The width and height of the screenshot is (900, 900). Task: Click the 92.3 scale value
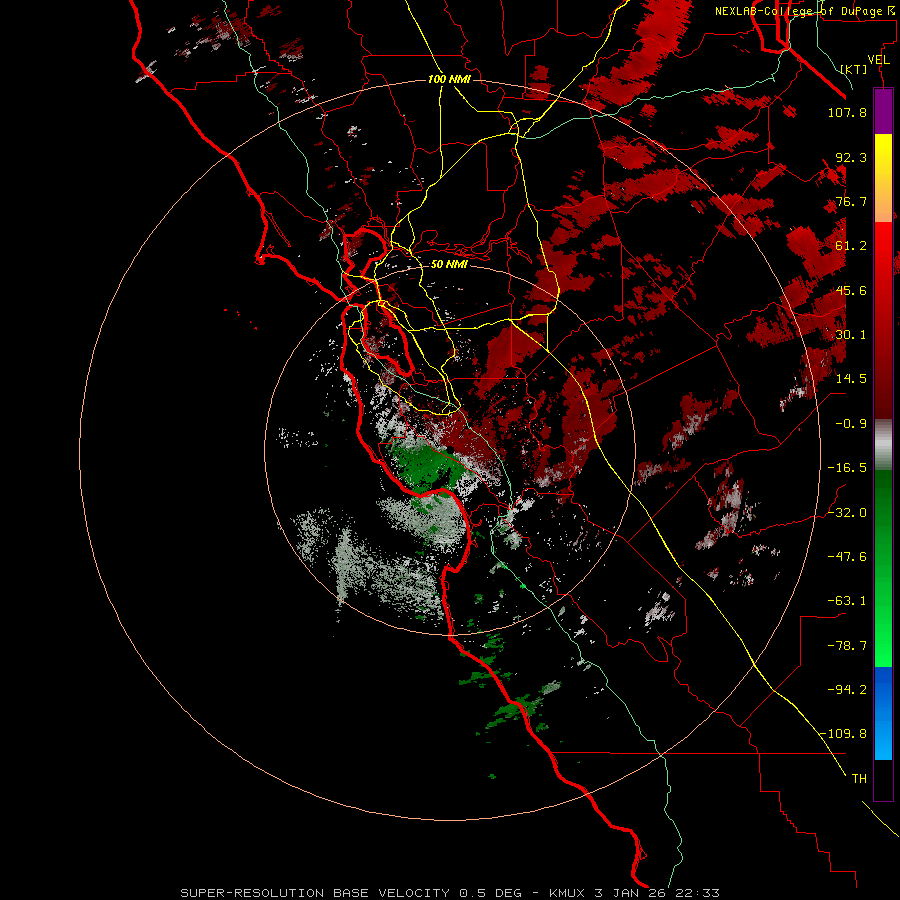851,157
